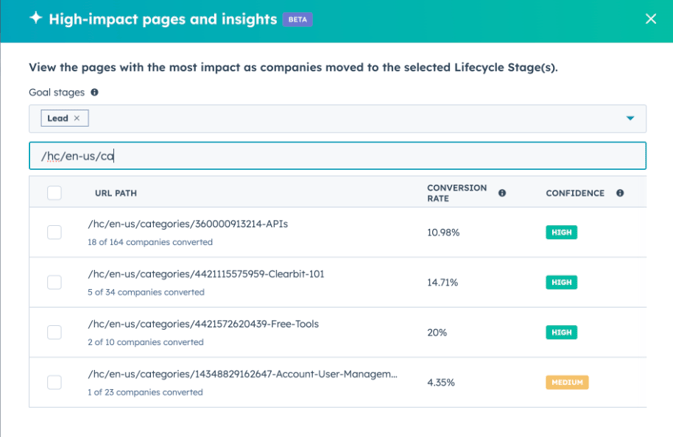This screenshot has height=437, width=673.
Task: Click '2 of 10 companies converted' text
Action: pyautogui.click(x=146, y=342)
